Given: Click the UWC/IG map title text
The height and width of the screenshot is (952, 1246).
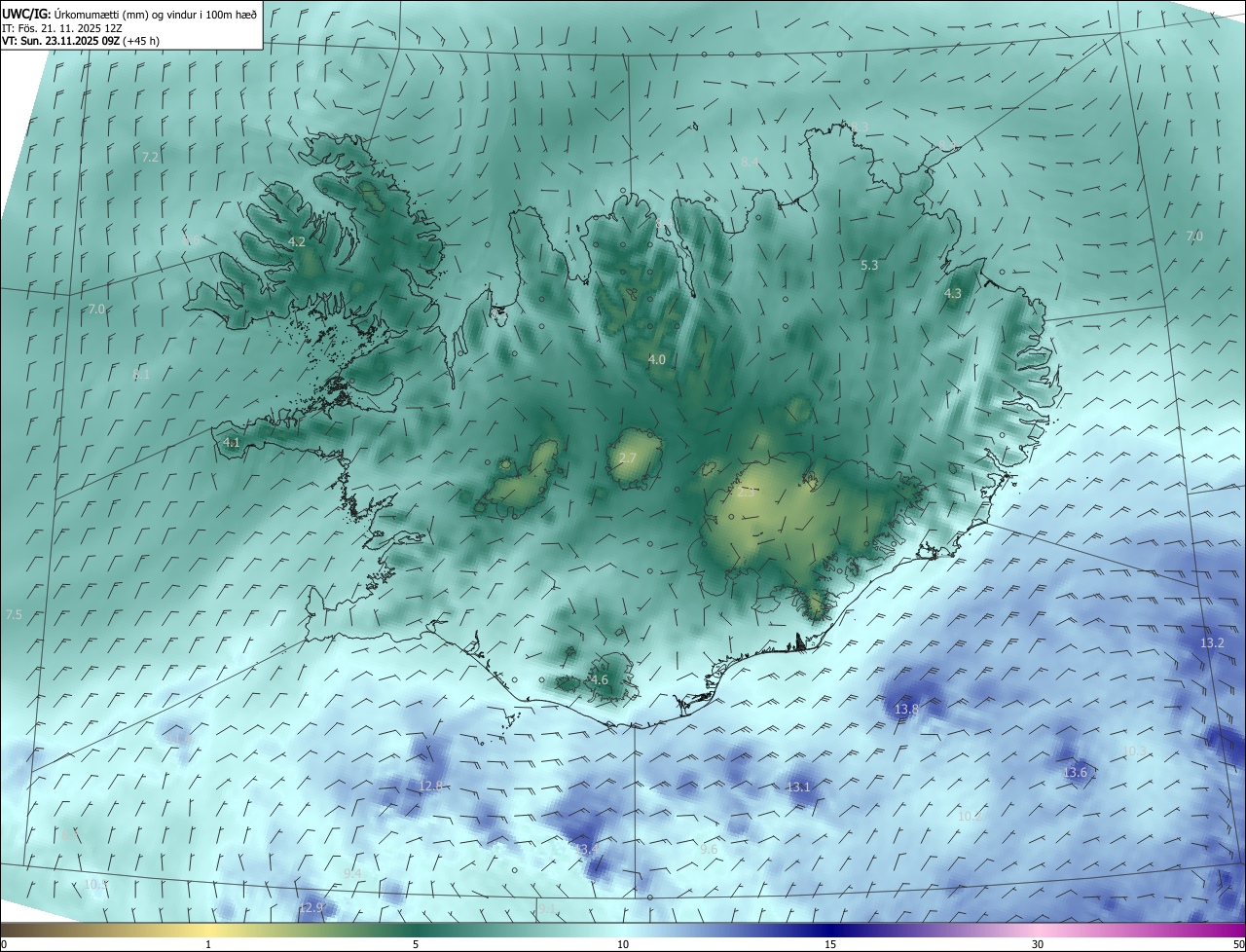Looking at the screenshot, I should point(129,14).
